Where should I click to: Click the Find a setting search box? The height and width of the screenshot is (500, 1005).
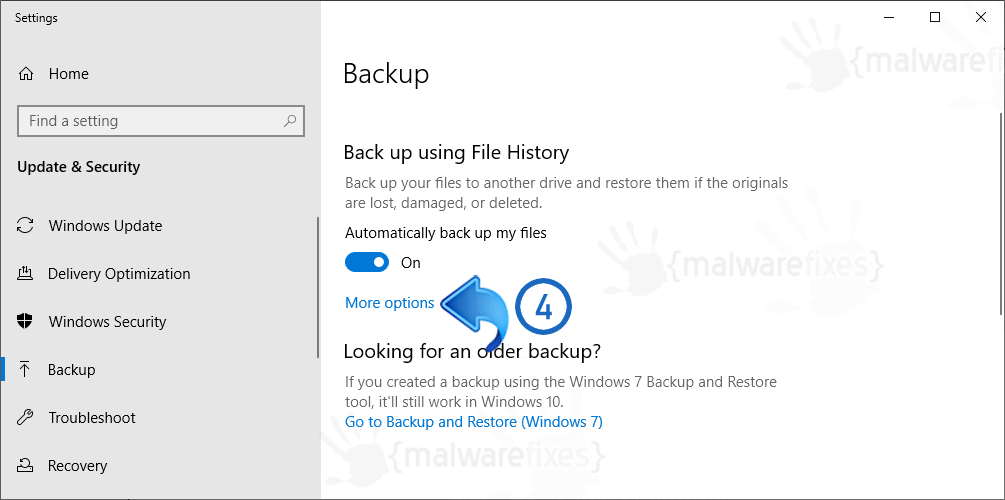pyautogui.click(x=161, y=121)
